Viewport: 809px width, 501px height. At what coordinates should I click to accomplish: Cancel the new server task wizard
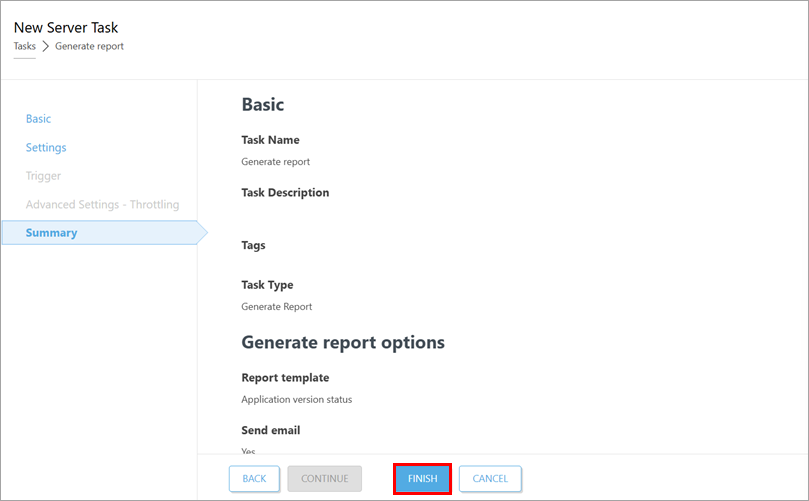[490, 479]
